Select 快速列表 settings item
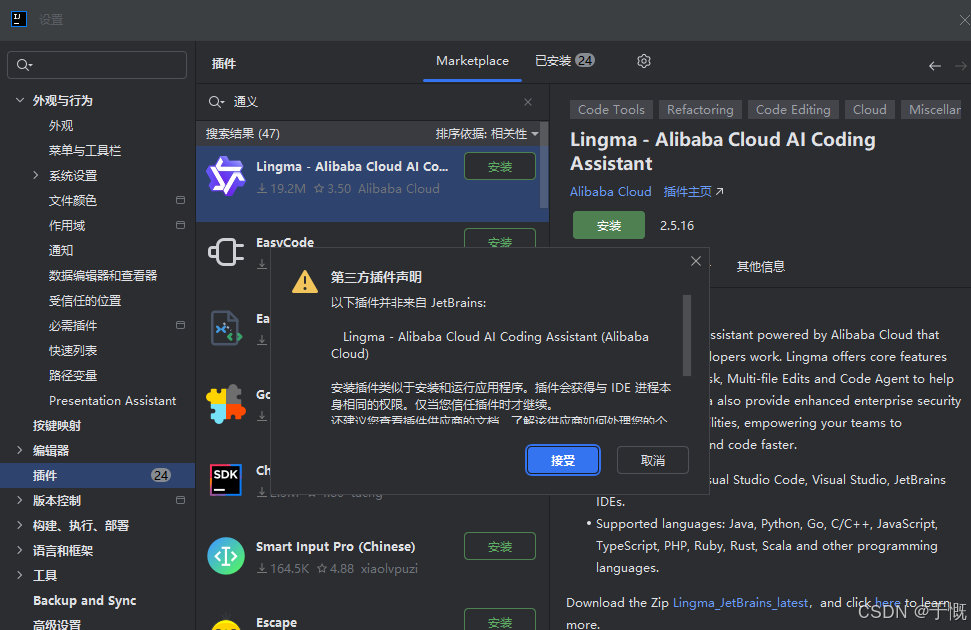Screen dimensions: 971x630 (72, 351)
